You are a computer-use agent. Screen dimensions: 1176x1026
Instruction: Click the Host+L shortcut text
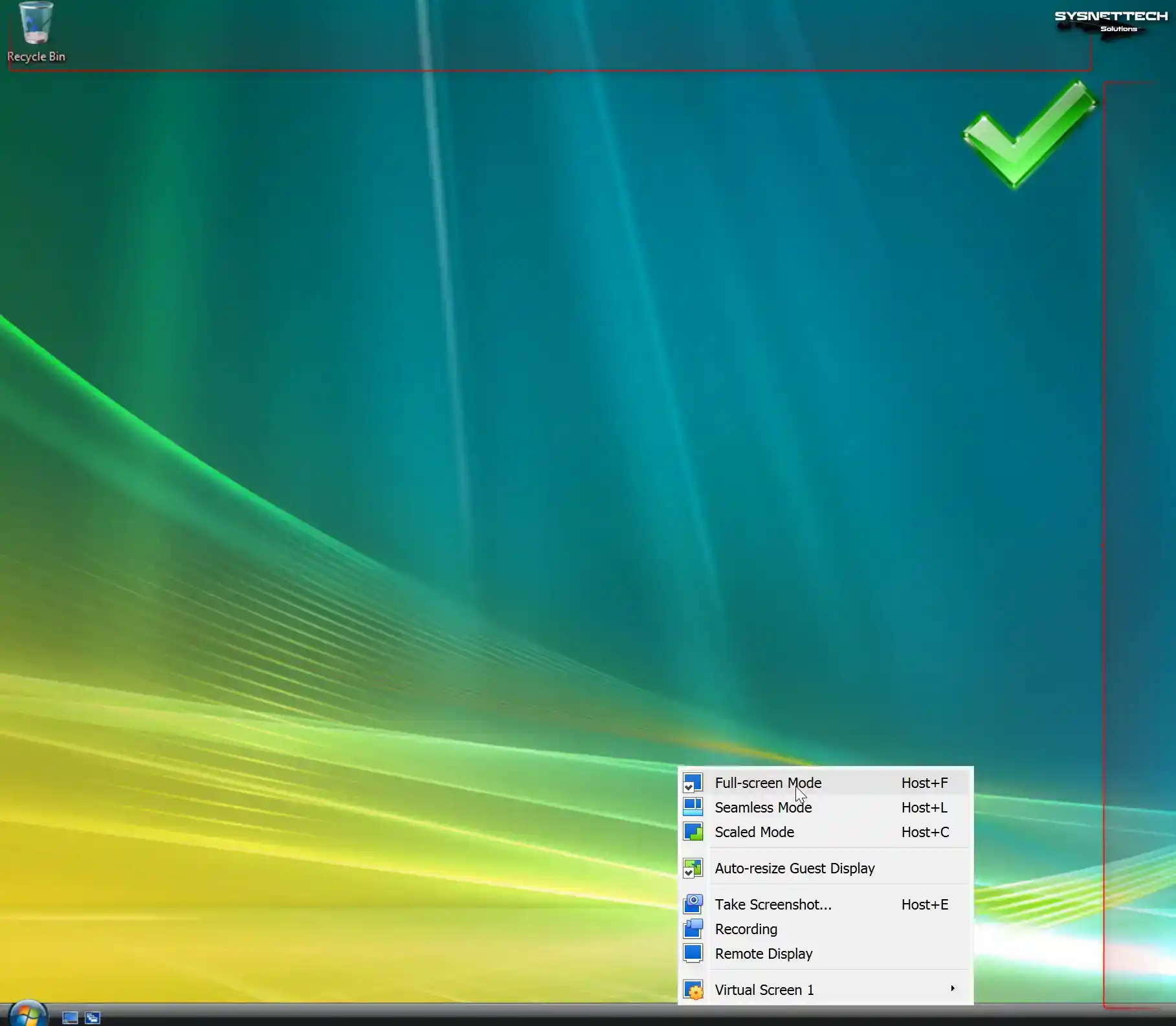point(924,807)
